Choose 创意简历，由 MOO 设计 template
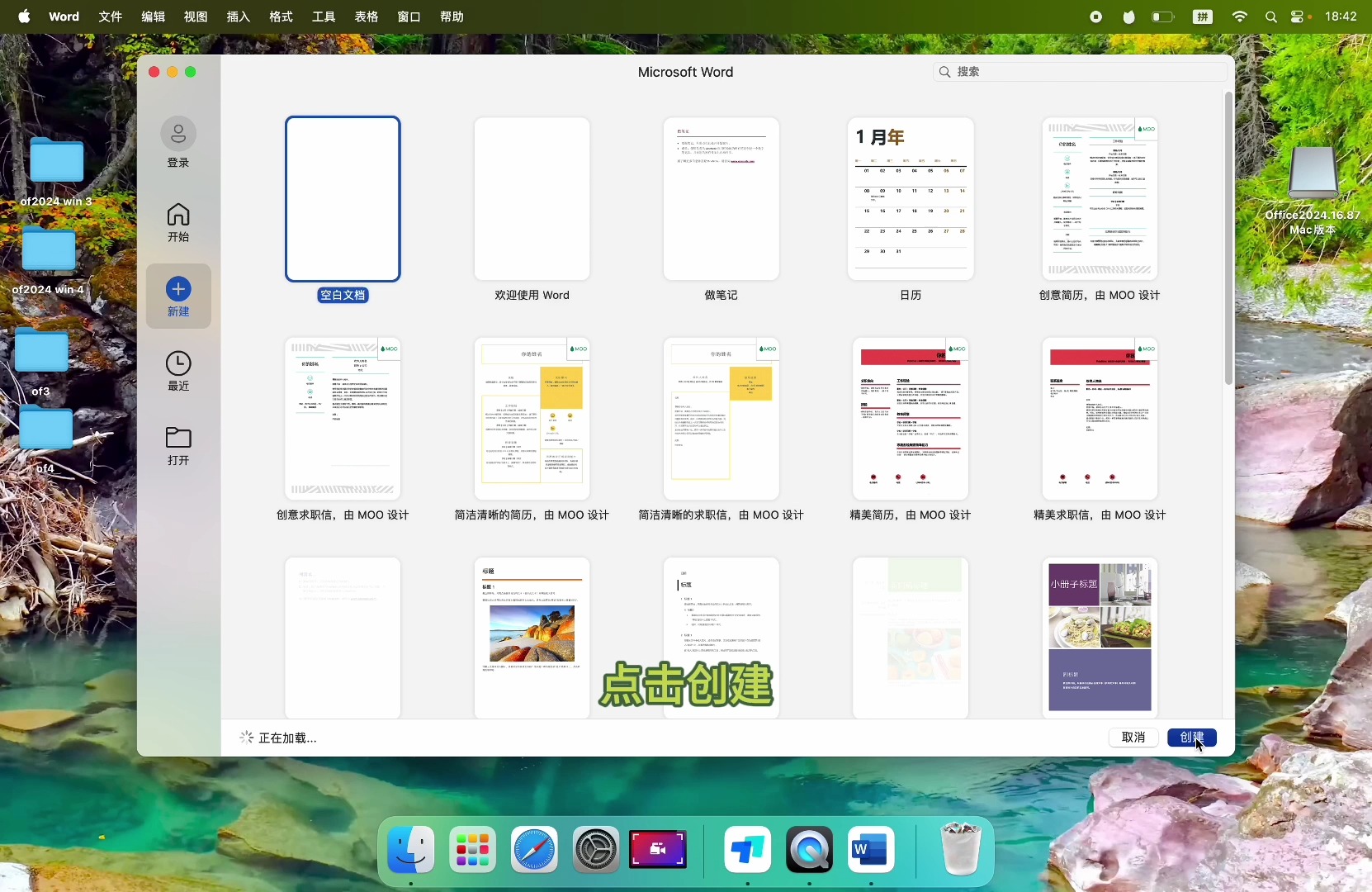The width and height of the screenshot is (1372, 892). point(1100,199)
